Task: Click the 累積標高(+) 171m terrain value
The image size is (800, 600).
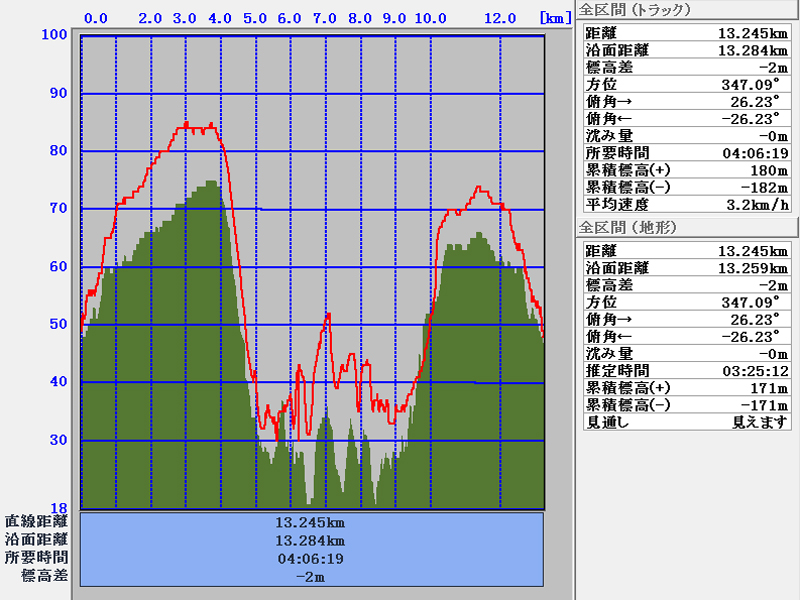Action: pos(766,388)
